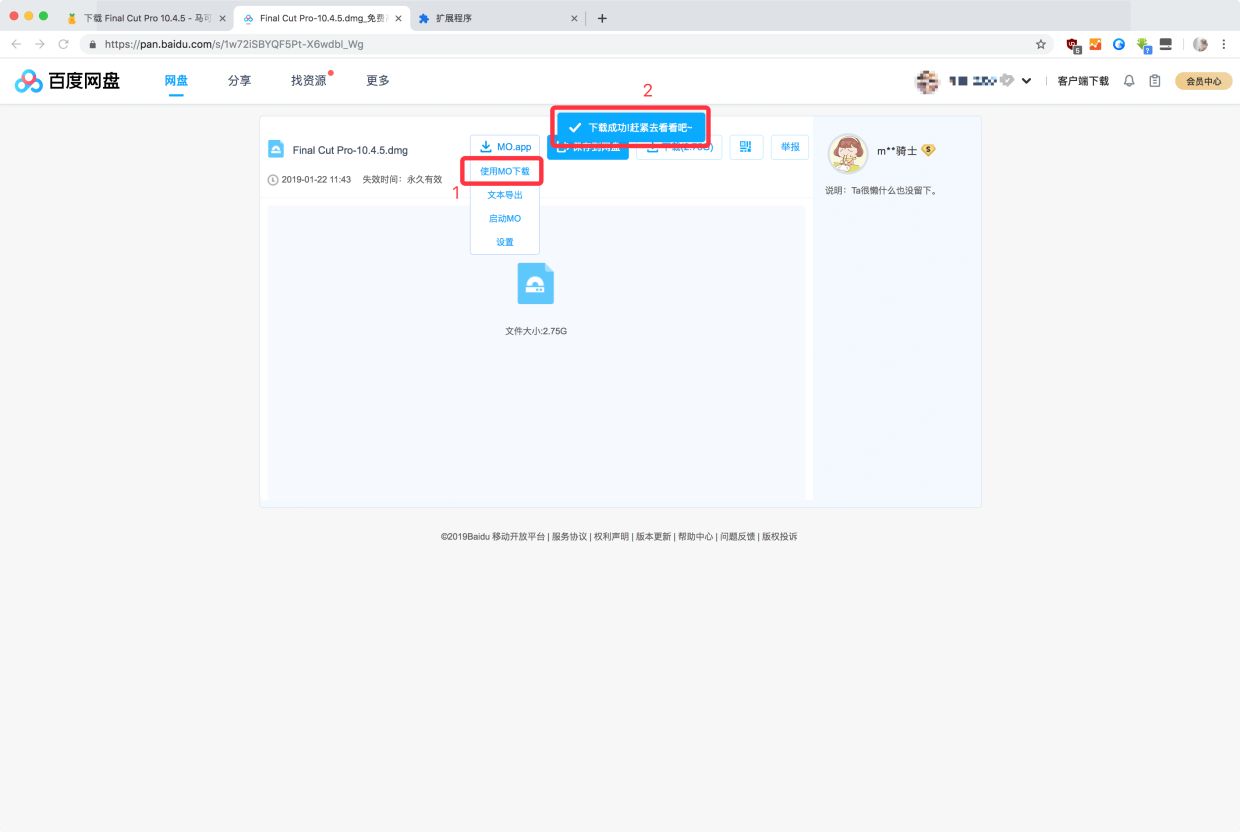This screenshot has height=832, width=1240.
Task: Click the 版本更新 footer link
Action: point(653,537)
